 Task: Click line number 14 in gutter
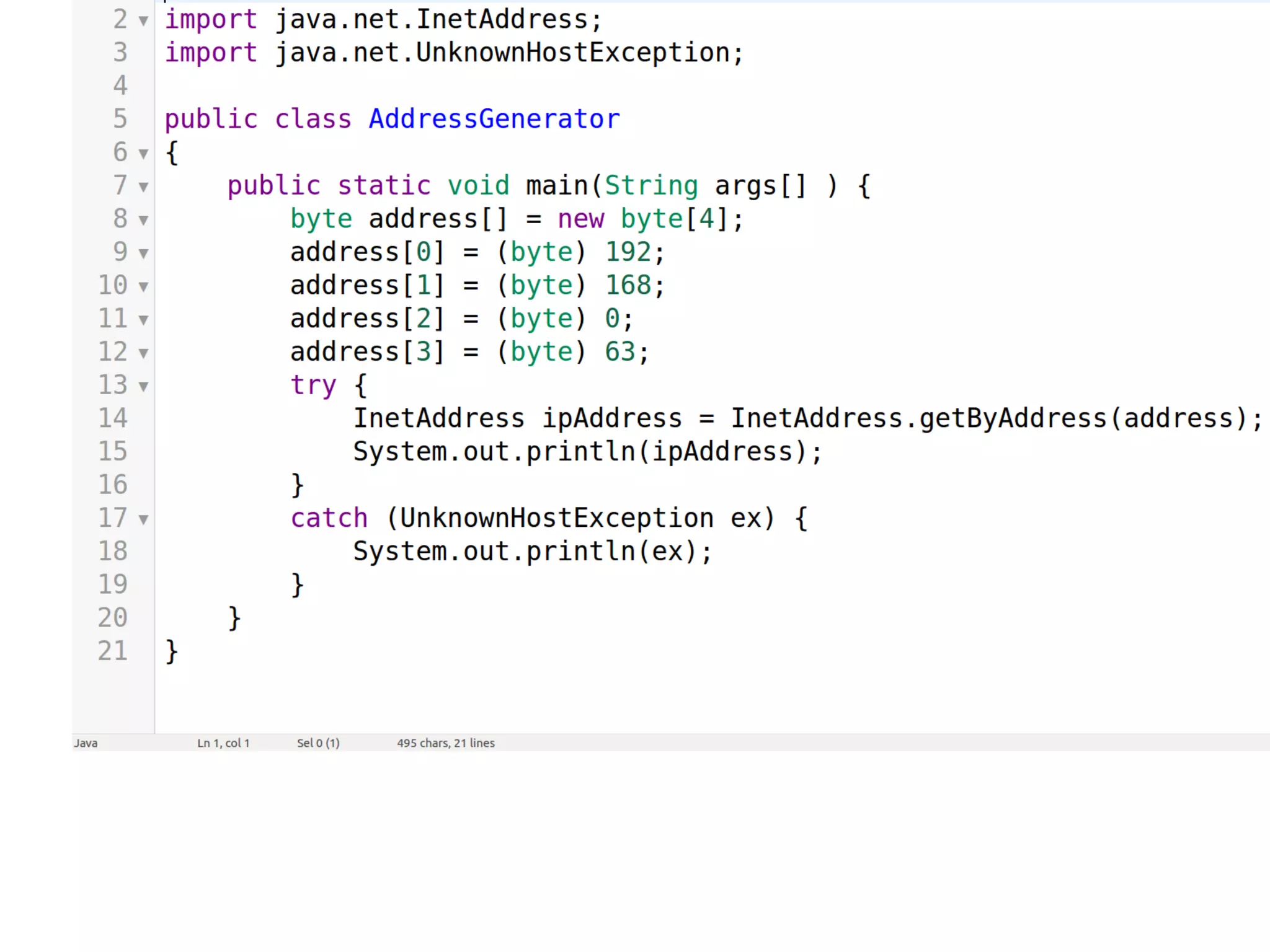113,418
